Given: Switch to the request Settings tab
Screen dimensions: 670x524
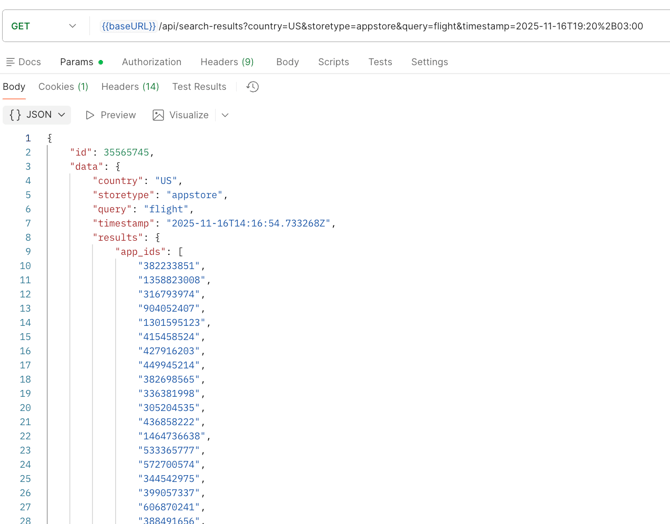Looking at the screenshot, I should [429, 62].
